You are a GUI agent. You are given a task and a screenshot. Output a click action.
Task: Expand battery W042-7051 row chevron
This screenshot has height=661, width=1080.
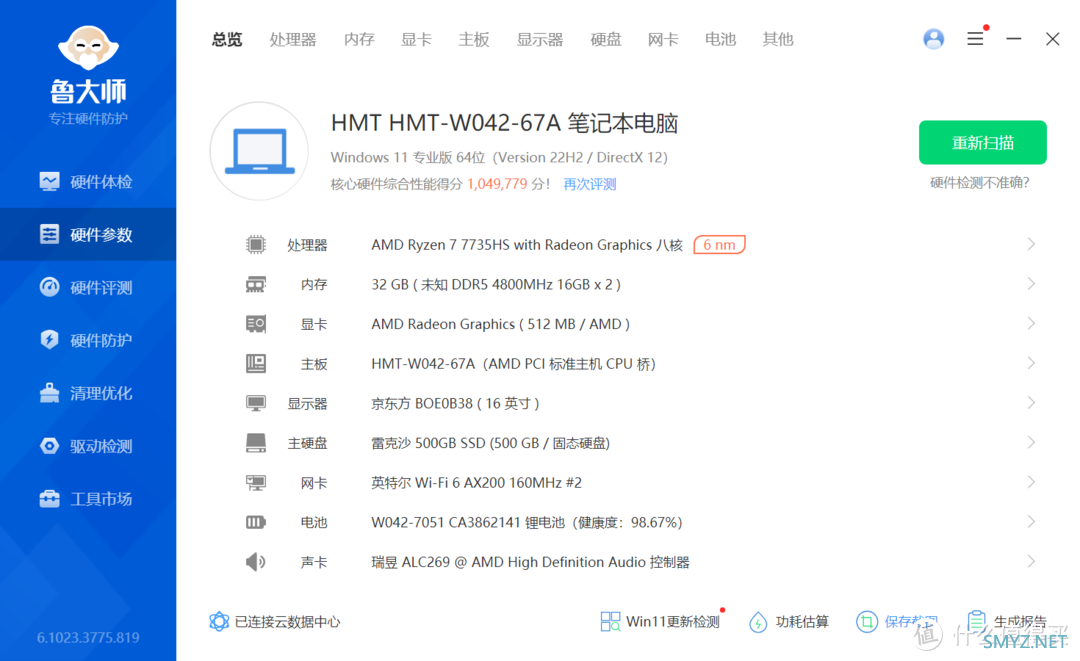tap(1031, 522)
